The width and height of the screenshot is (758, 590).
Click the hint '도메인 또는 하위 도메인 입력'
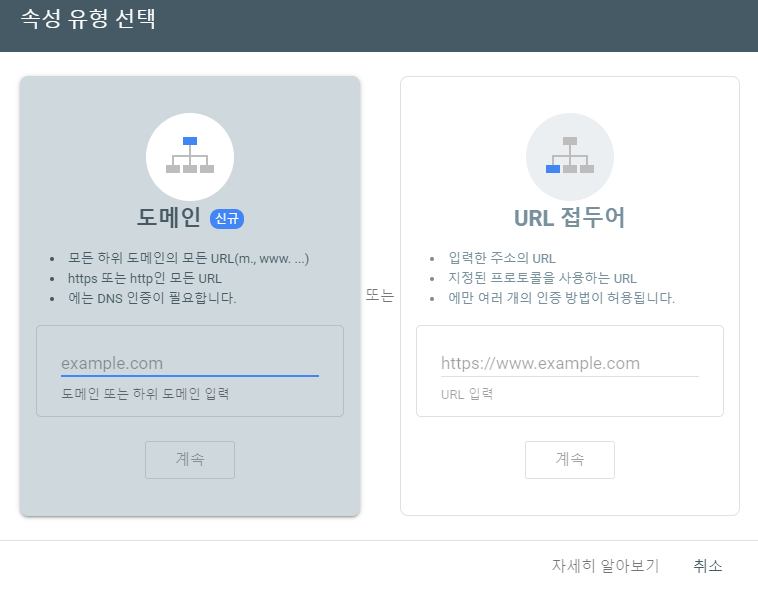[x=145, y=394]
